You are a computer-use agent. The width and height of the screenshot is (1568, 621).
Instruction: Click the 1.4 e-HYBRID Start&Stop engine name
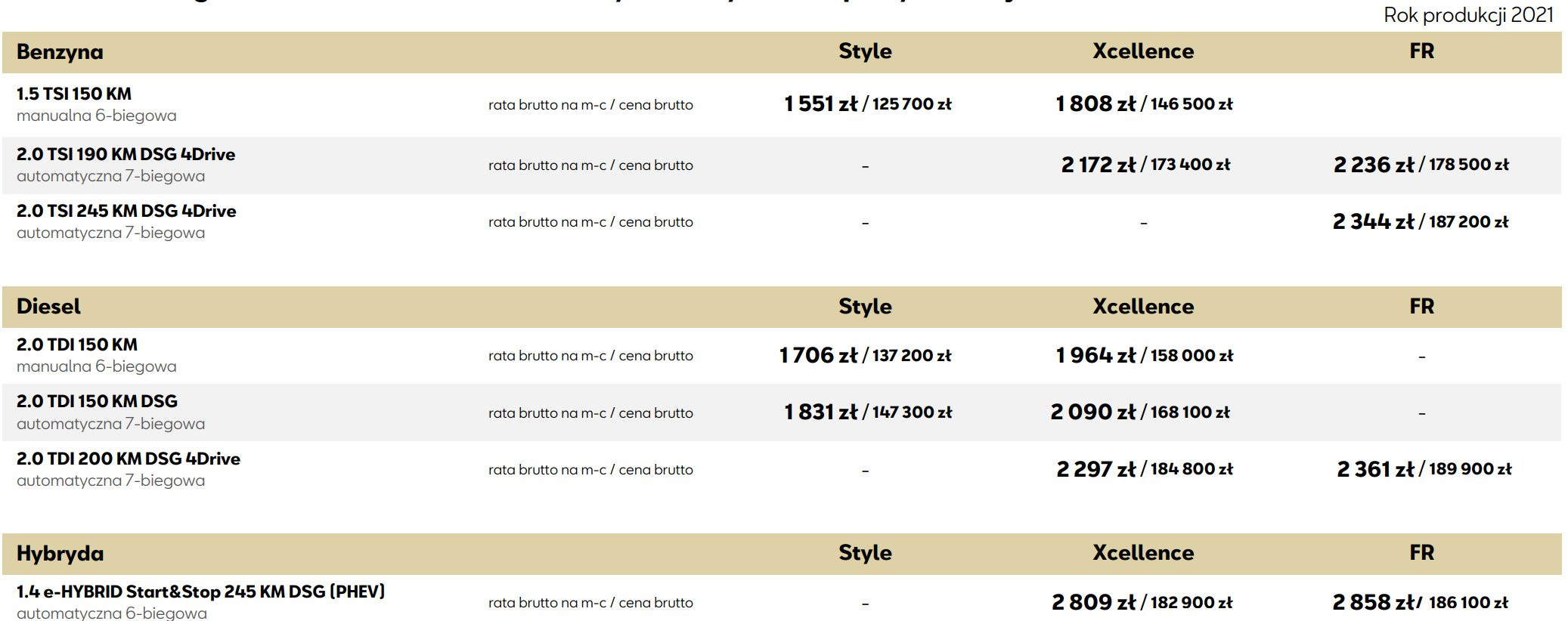coord(200,592)
